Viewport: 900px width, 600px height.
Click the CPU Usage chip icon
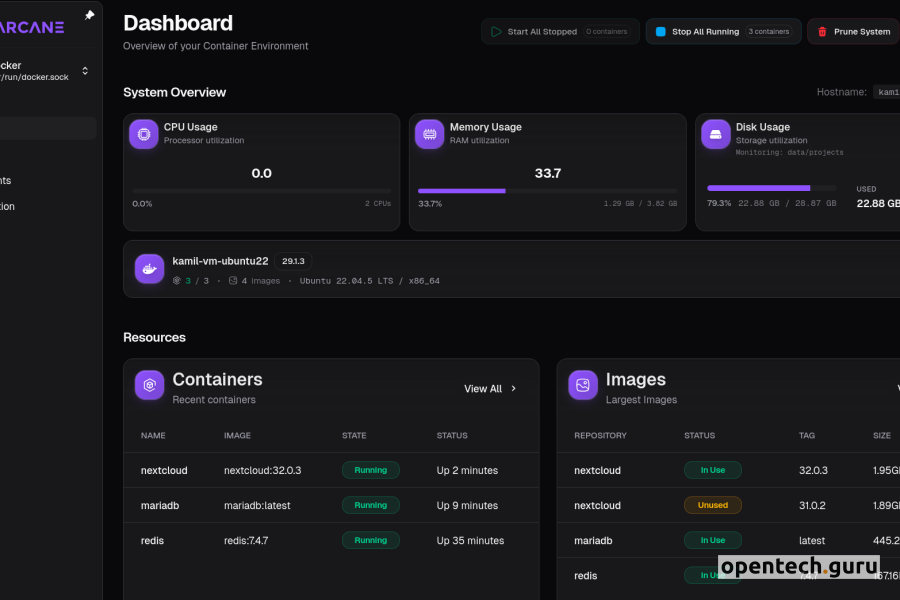[x=144, y=134]
